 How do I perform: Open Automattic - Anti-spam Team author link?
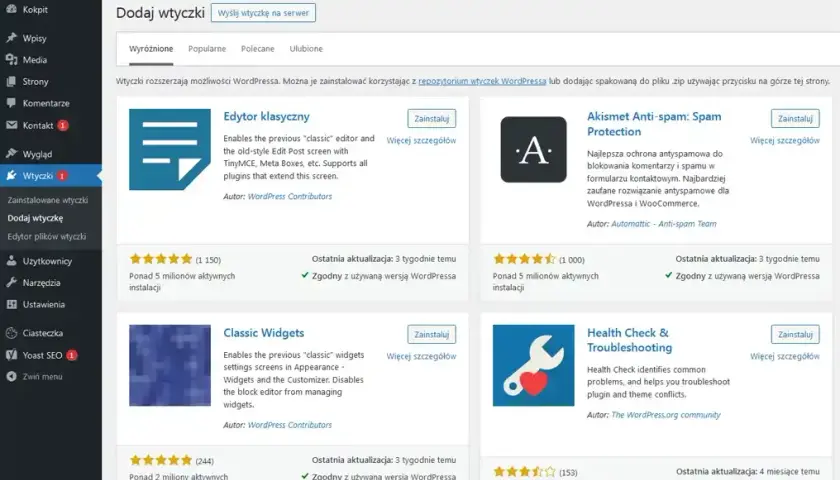664,224
